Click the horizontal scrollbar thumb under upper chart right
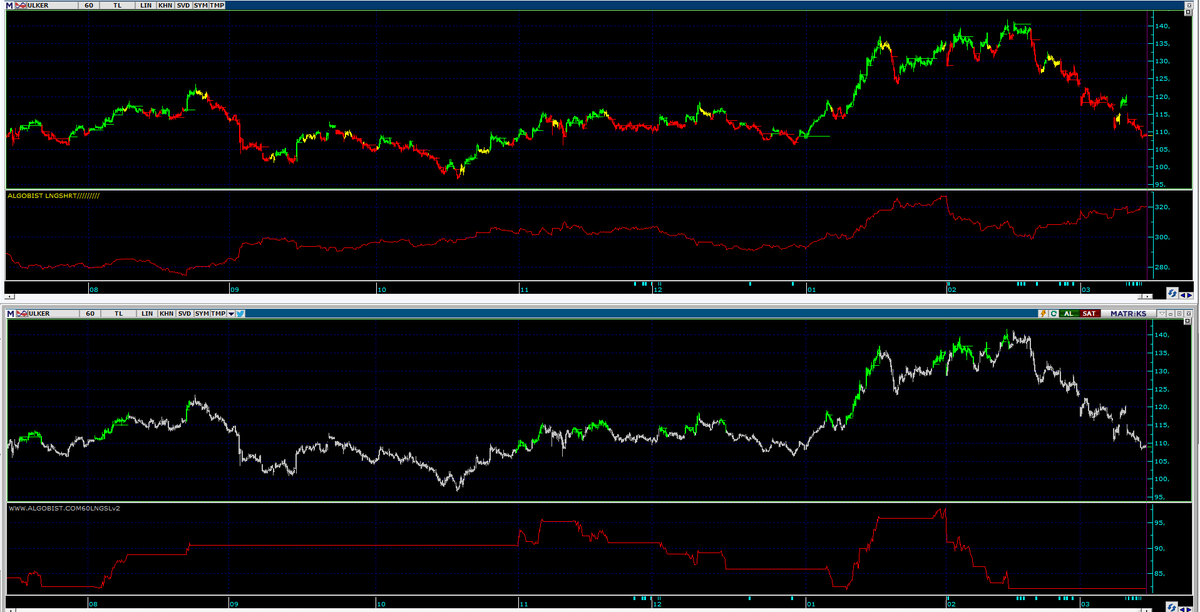Screen dimensions: 1200x612 tap(1145, 297)
